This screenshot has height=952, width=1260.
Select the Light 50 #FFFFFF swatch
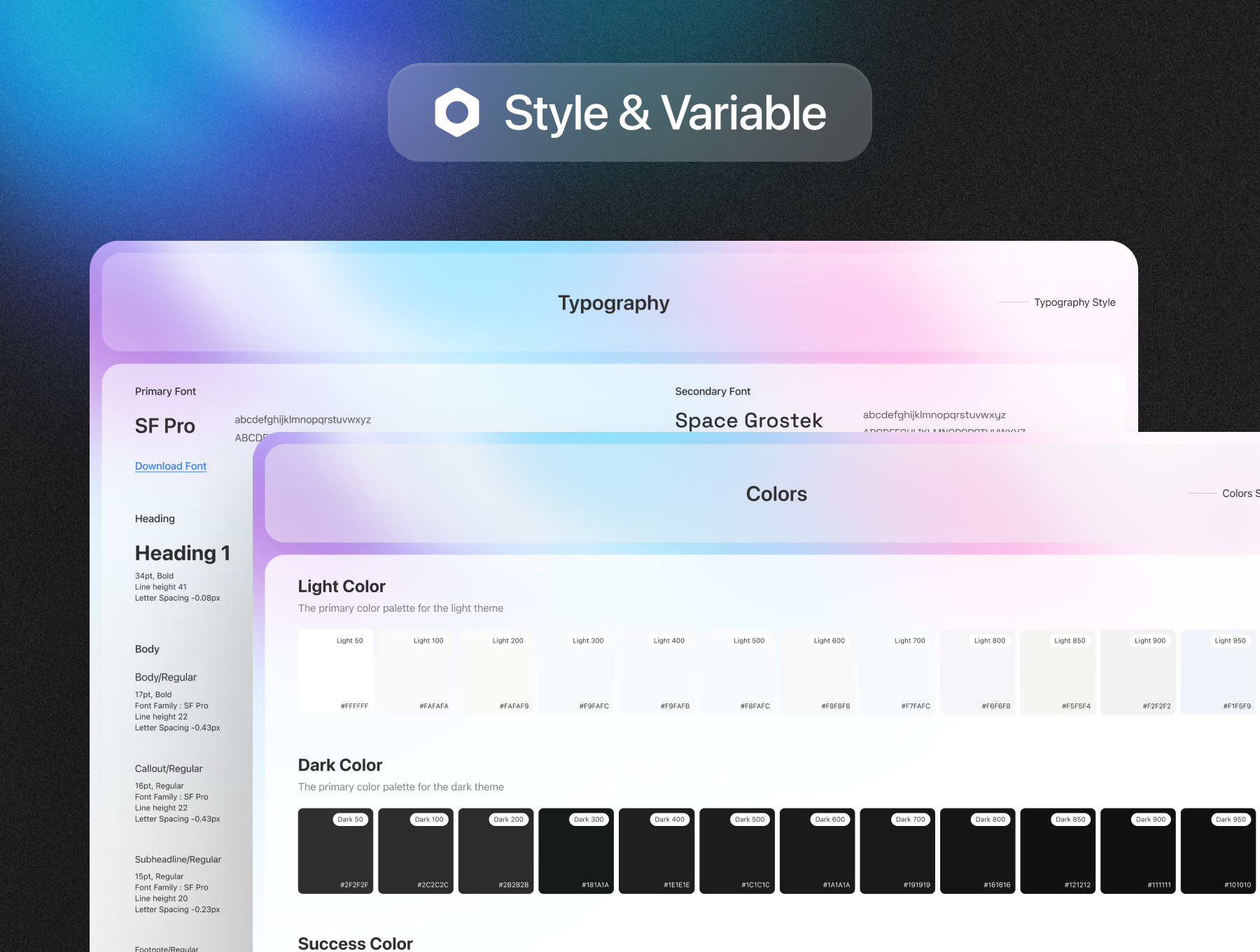click(x=335, y=672)
